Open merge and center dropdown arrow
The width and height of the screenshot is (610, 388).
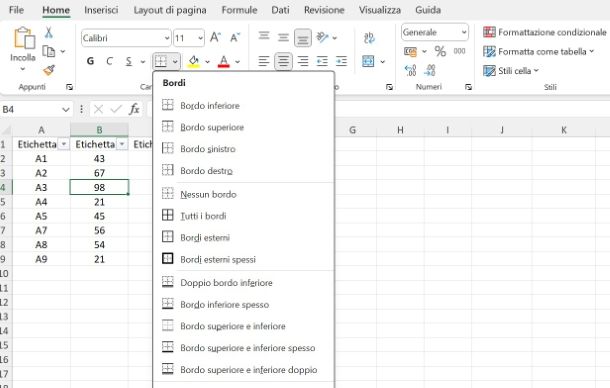(382, 61)
